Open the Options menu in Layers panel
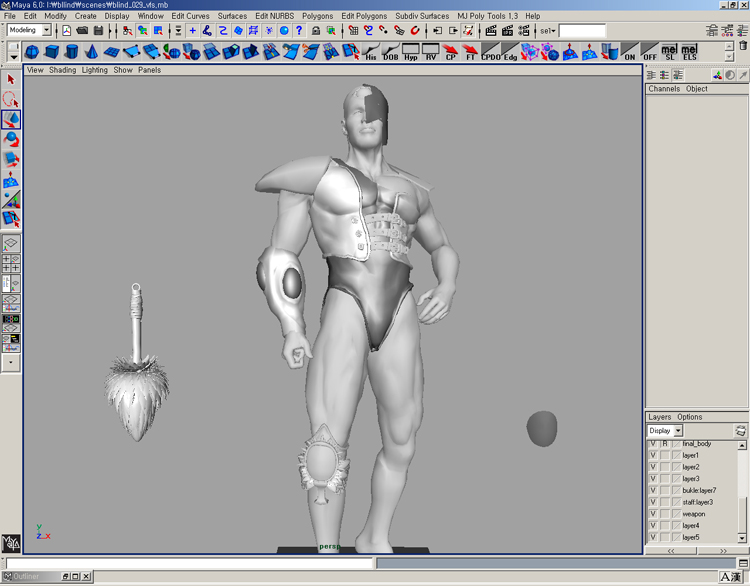 pyautogui.click(x=690, y=417)
